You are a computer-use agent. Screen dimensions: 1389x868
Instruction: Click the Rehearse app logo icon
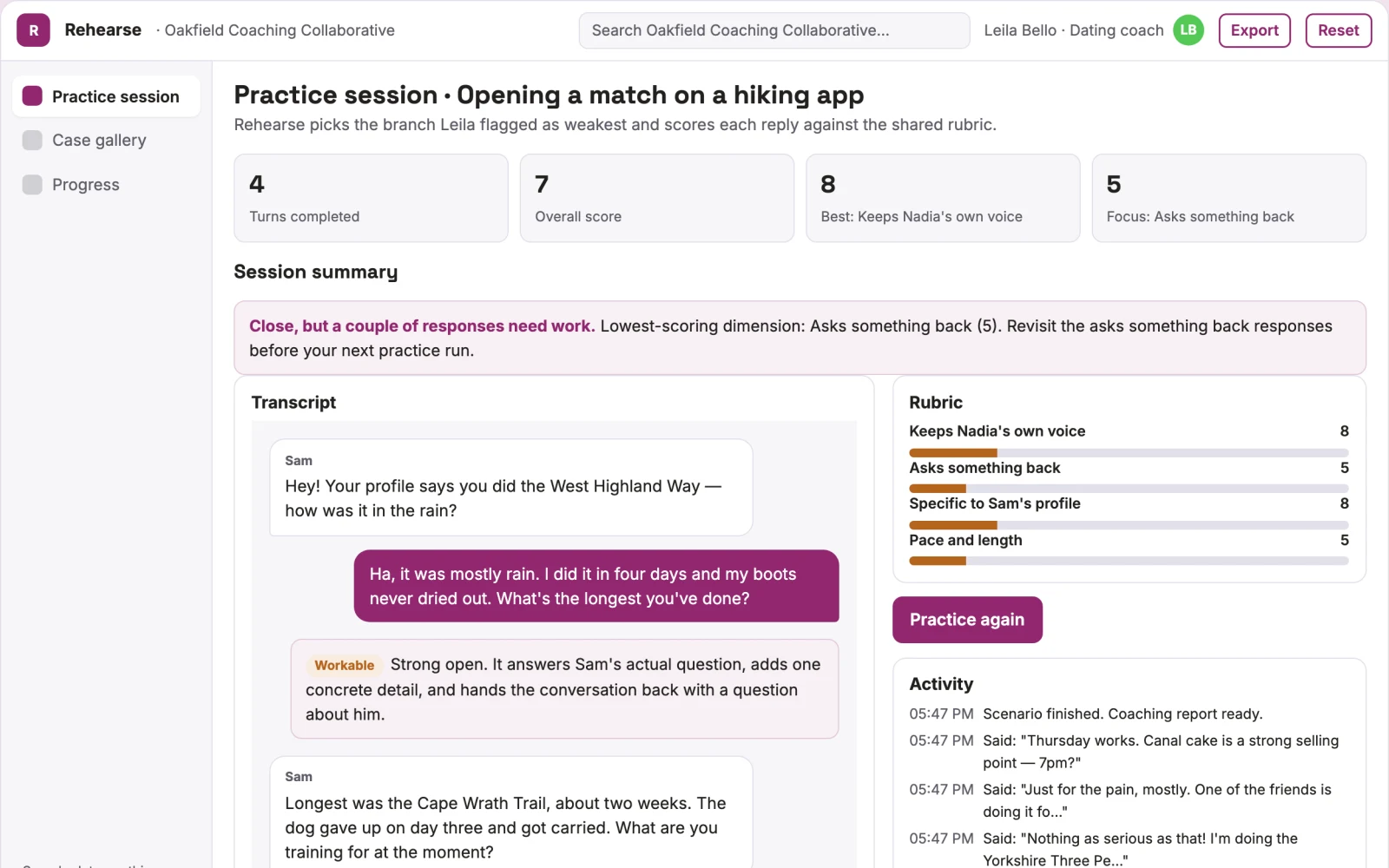click(33, 30)
